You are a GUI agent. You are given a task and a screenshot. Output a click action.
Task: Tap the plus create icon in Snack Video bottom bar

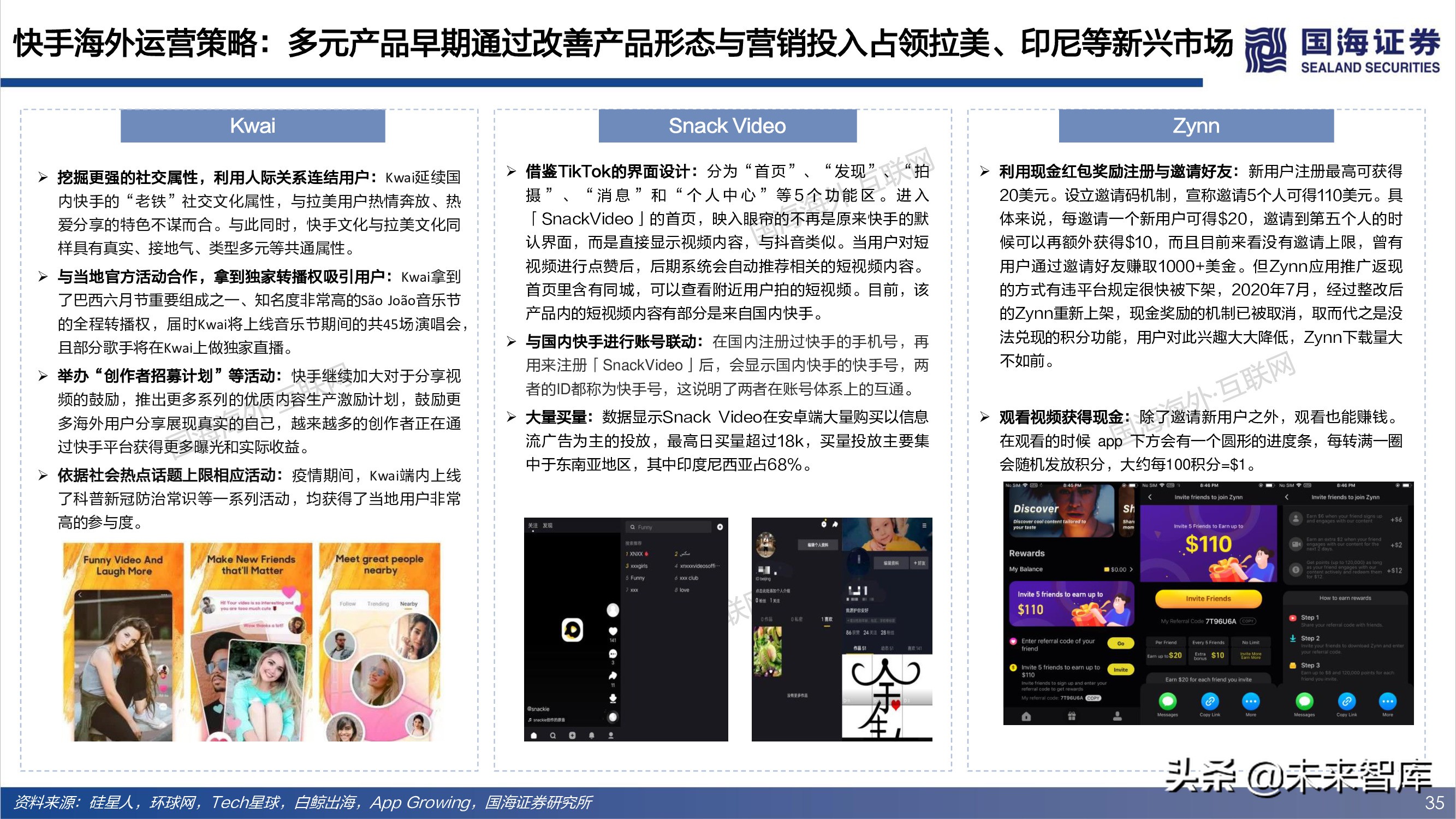click(x=573, y=736)
